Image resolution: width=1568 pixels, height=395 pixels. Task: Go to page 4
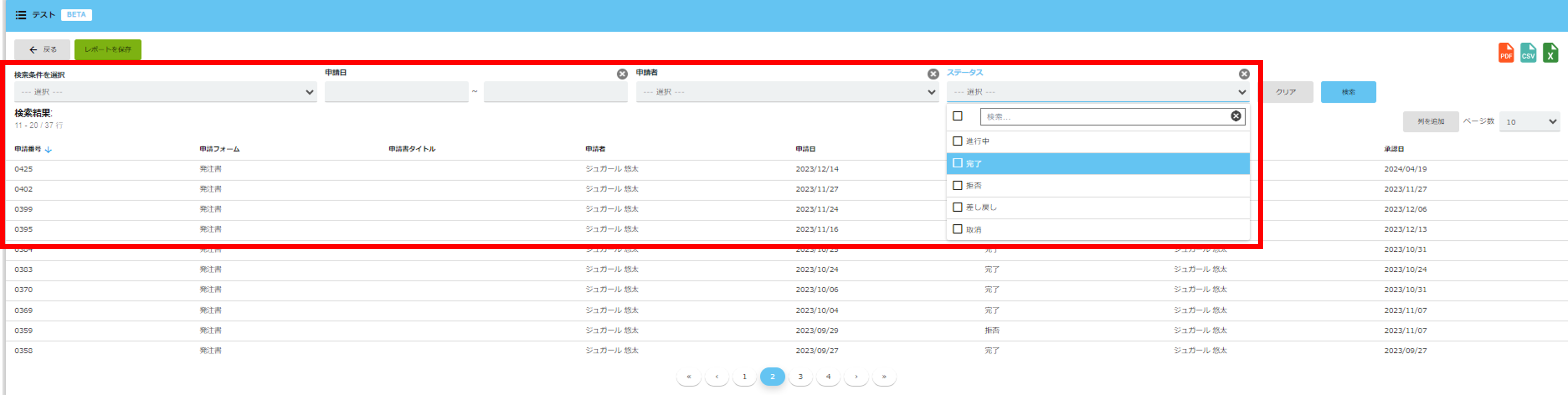point(828,377)
